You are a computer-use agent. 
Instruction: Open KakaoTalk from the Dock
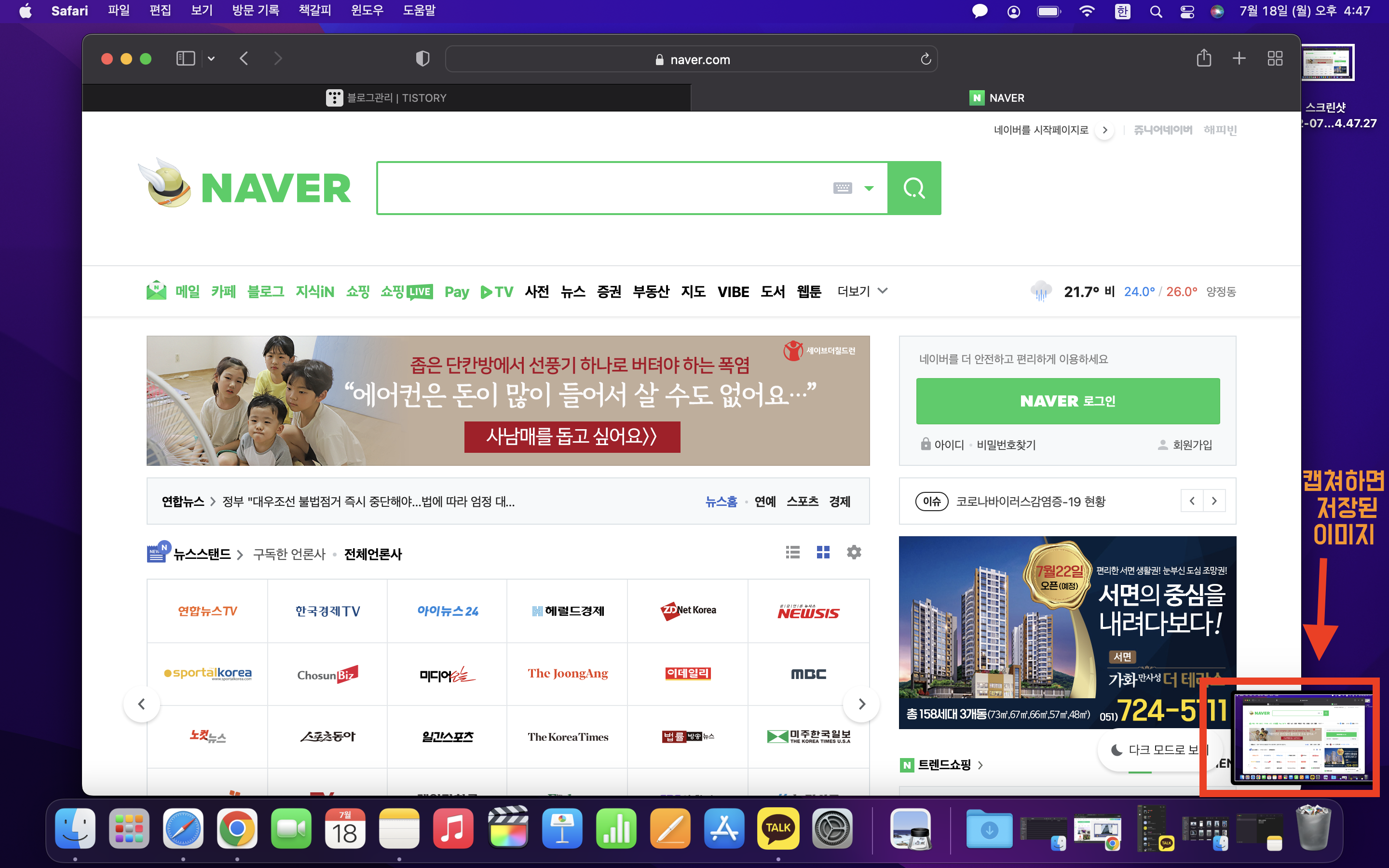click(778, 828)
